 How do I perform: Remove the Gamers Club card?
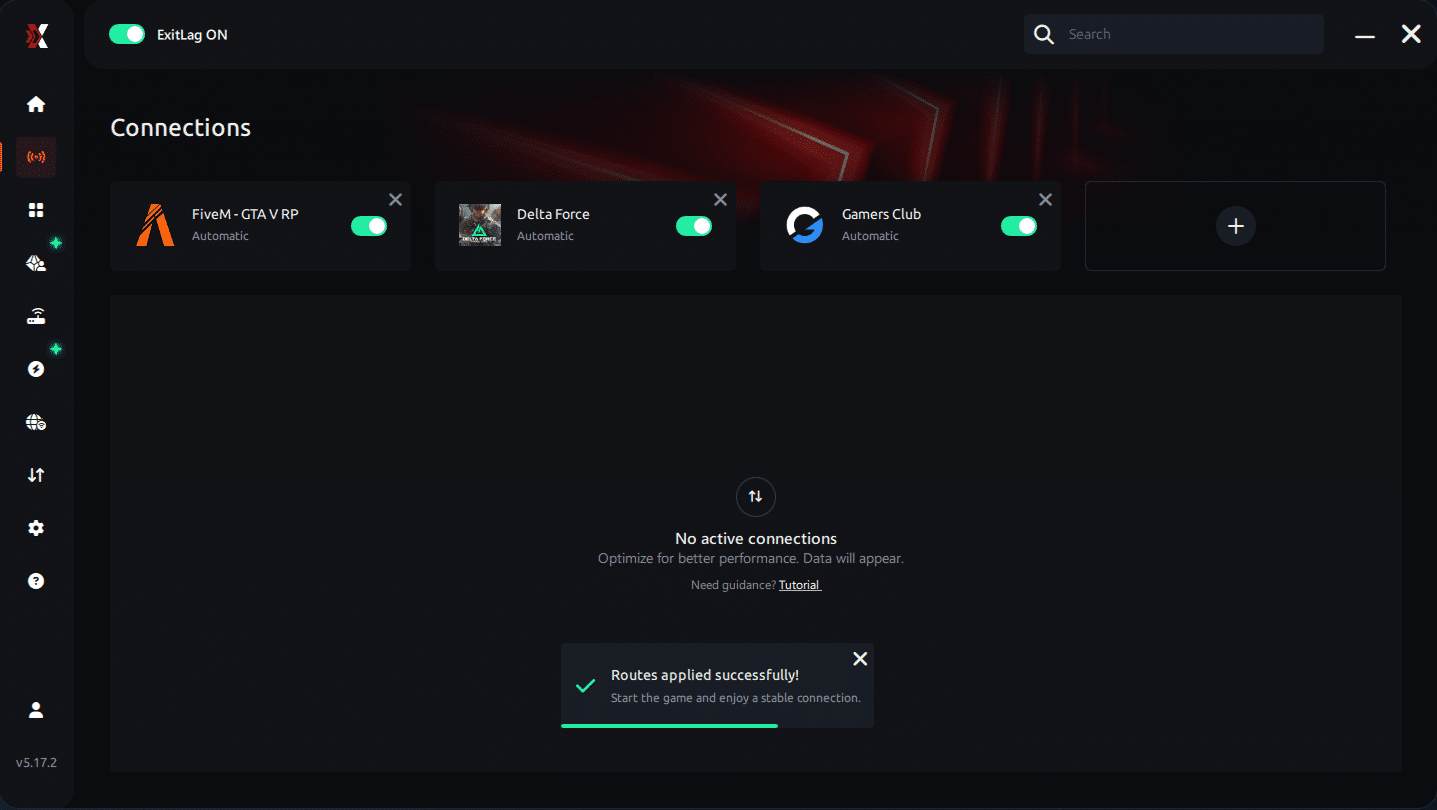pos(1046,200)
